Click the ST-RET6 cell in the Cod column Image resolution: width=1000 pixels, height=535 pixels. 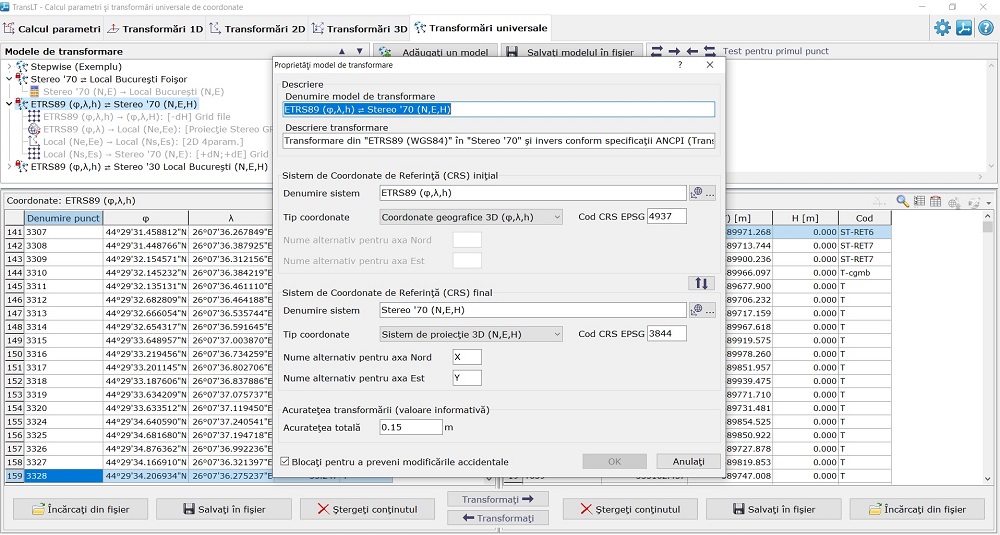point(864,232)
